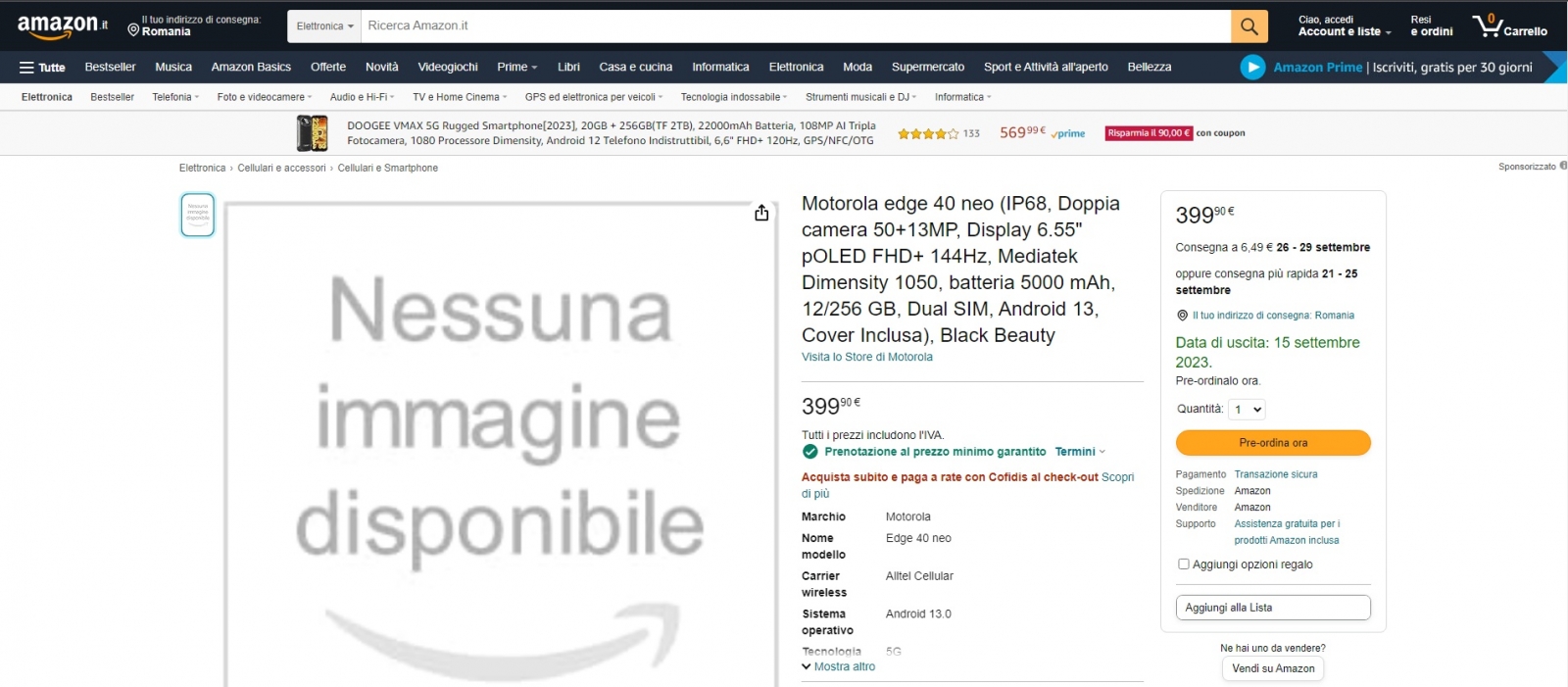This screenshot has height=687, width=1568.
Task: Open the Elettronica search category dropdown
Action: click(324, 26)
